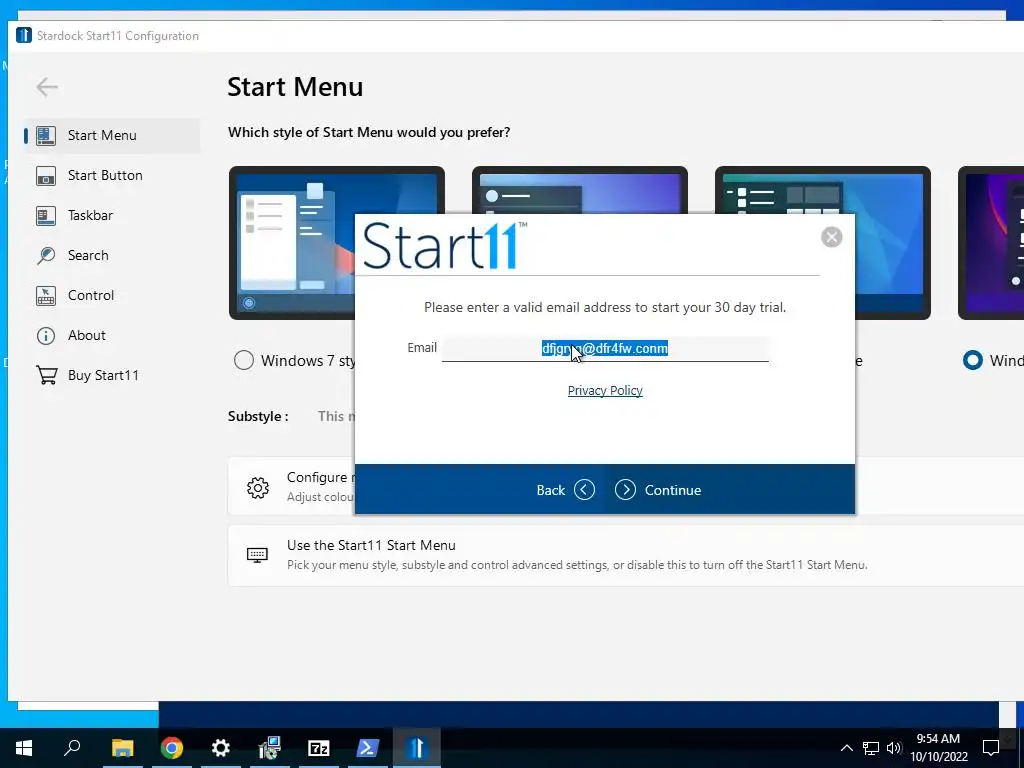
Task: Click the Substyle label
Action: (x=258, y=417)
